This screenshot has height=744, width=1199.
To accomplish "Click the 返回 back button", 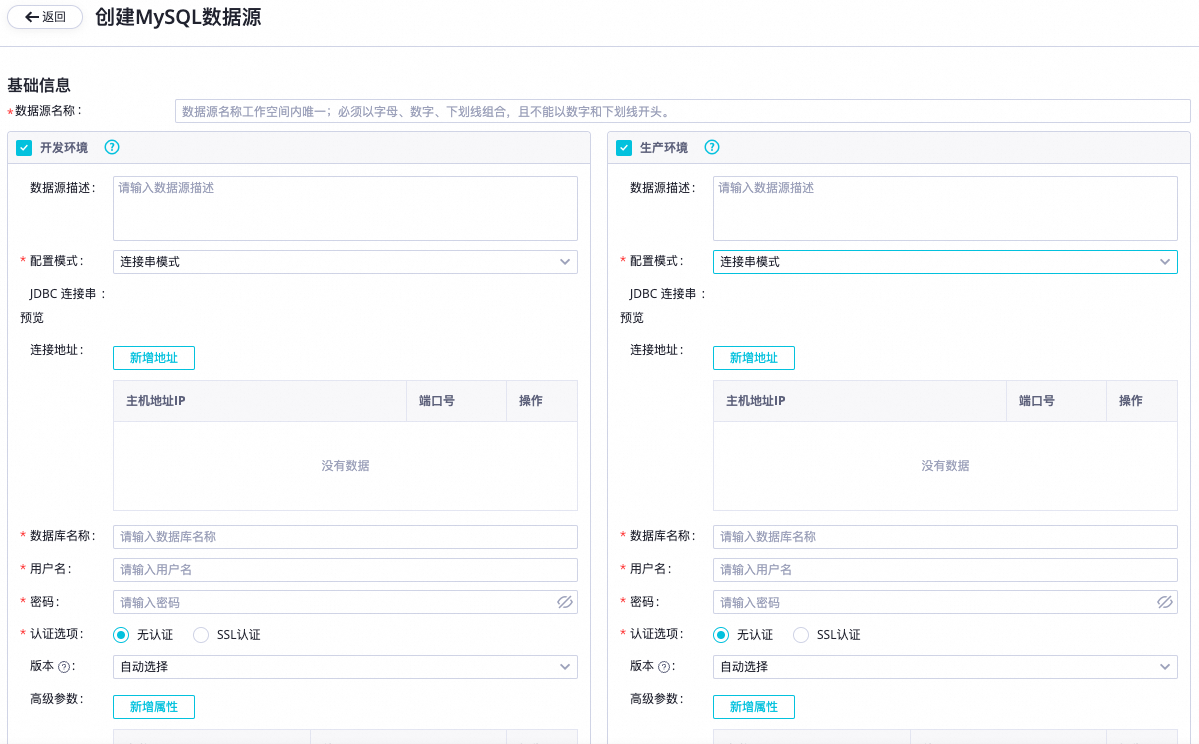I will click(45, 17).
